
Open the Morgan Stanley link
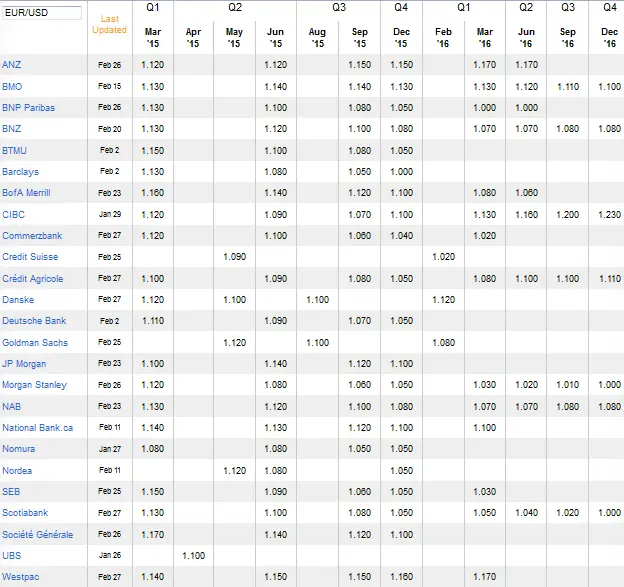[x=34, y=385]
